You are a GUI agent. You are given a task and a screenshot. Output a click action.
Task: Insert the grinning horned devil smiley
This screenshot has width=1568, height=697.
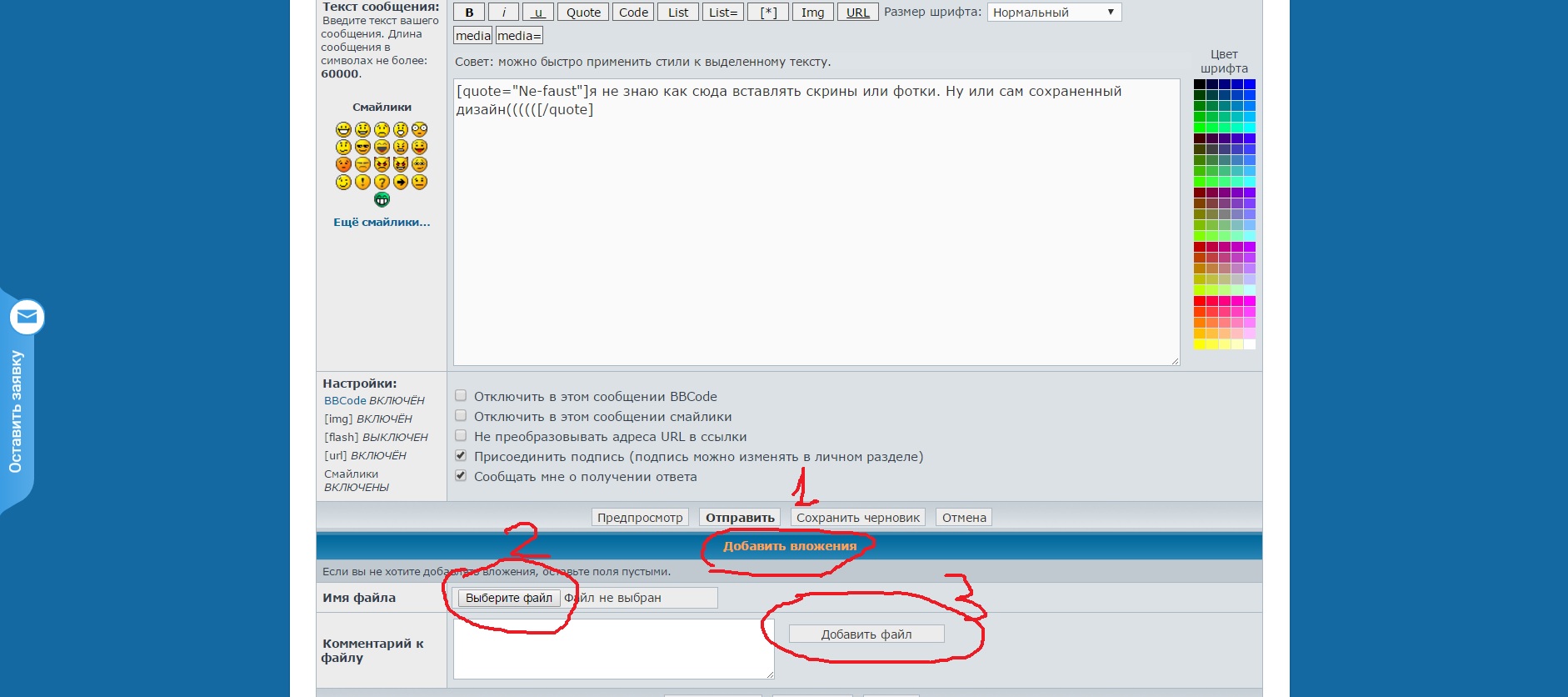point(401,164)
